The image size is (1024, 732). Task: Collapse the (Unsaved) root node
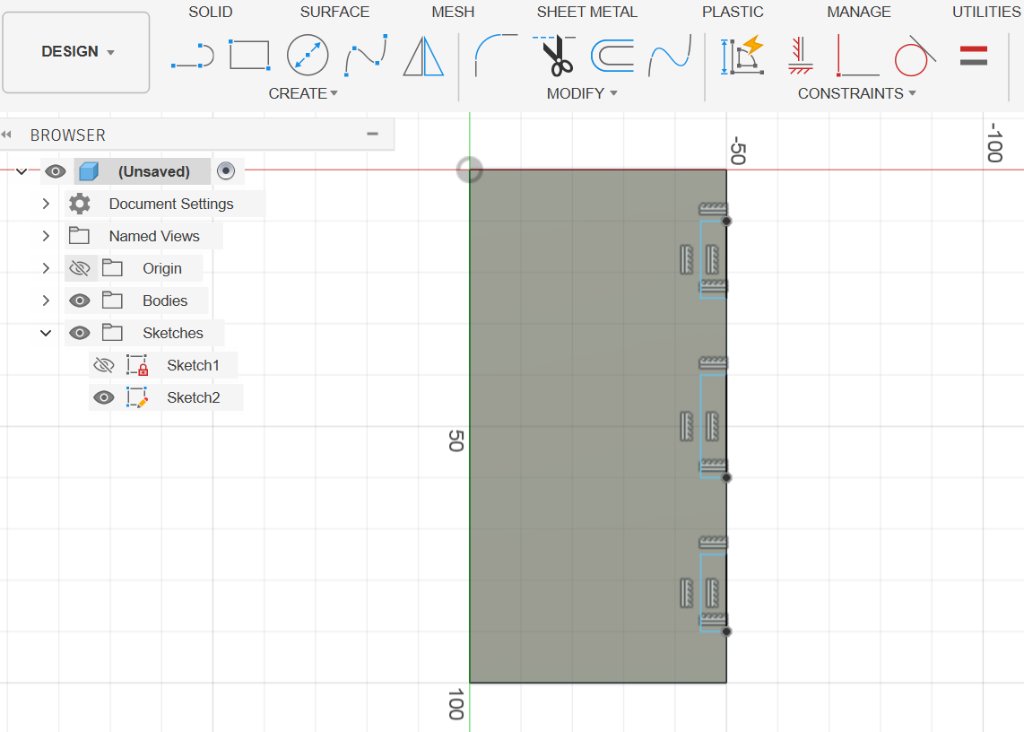(22, 172)
